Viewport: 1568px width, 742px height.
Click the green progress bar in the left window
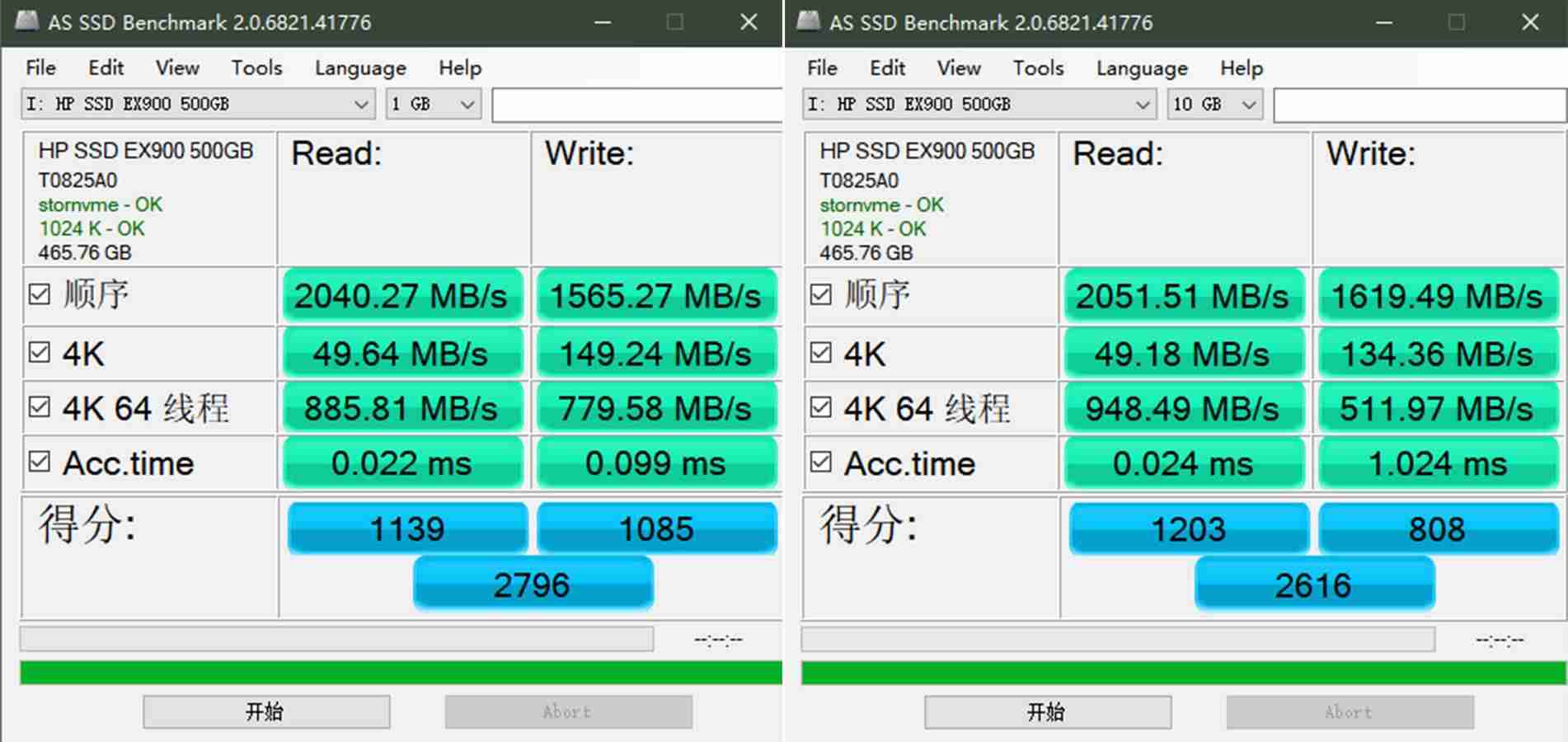pyautogui.click(x=401, y=673)
